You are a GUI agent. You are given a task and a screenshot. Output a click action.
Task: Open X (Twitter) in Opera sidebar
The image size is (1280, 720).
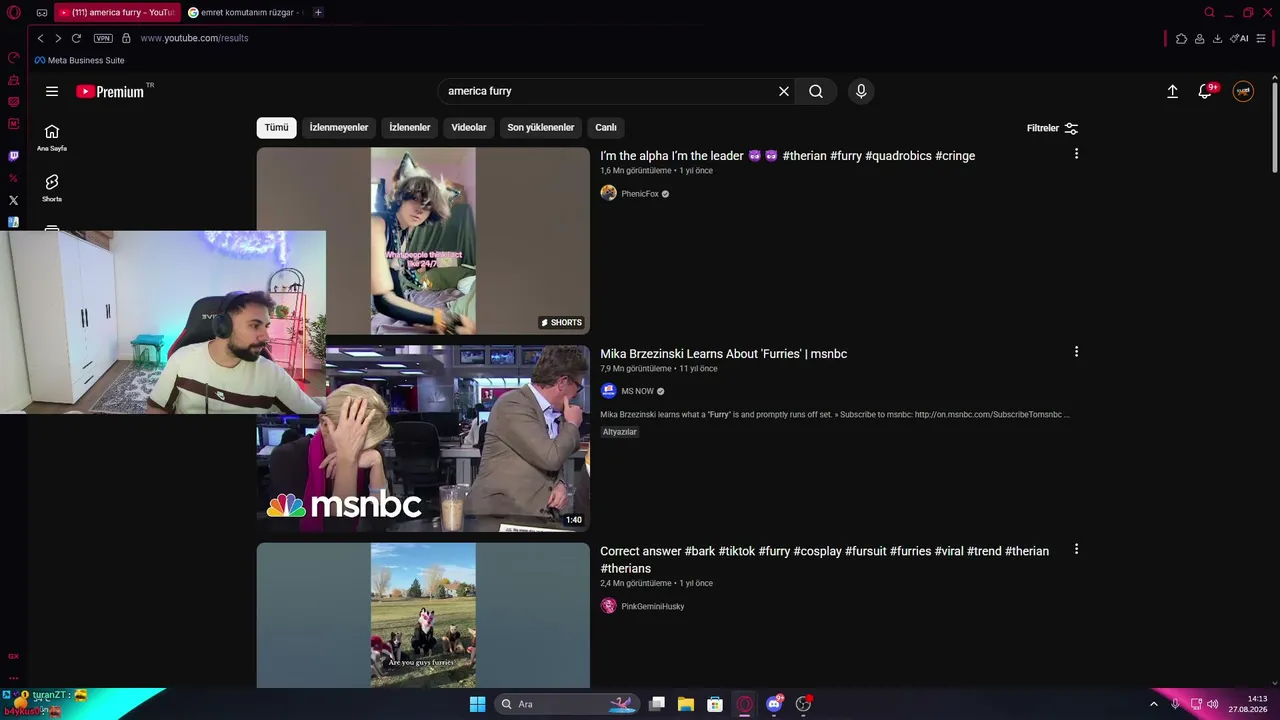click(13, 200)
